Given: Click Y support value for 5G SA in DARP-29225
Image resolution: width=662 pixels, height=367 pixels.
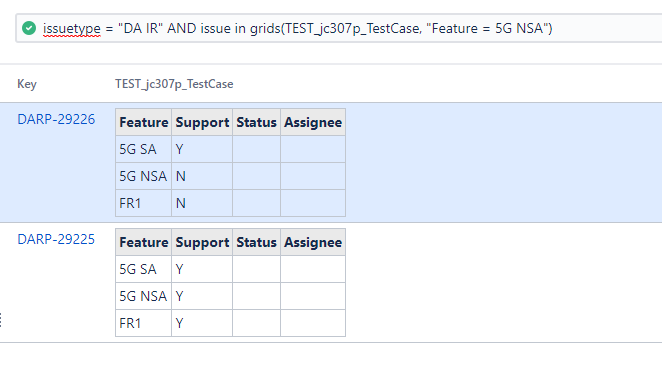Looking at the screenshot, I should [x=202, y=269].
